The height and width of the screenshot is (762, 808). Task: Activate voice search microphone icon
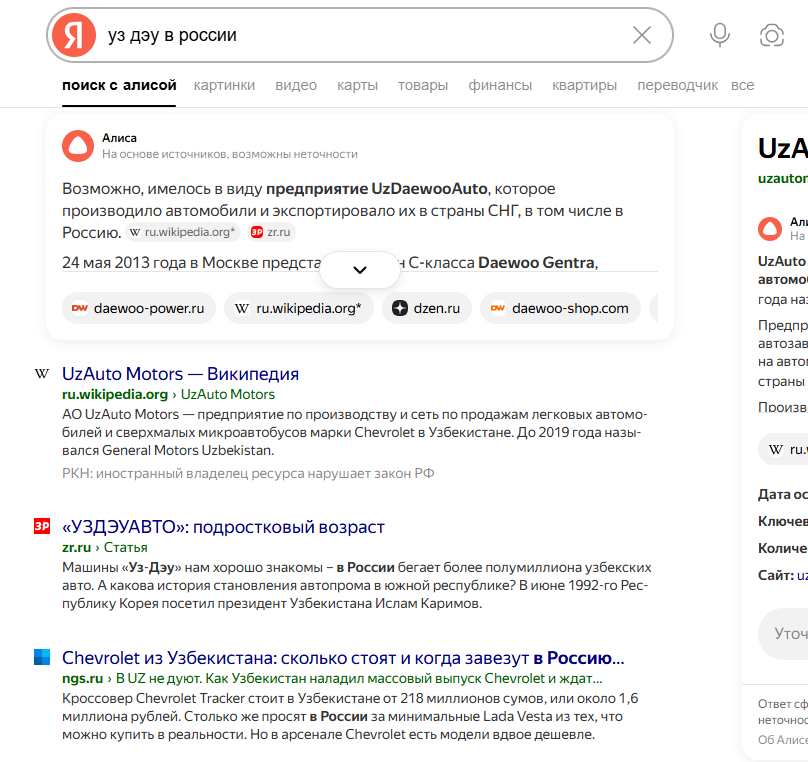719,36
